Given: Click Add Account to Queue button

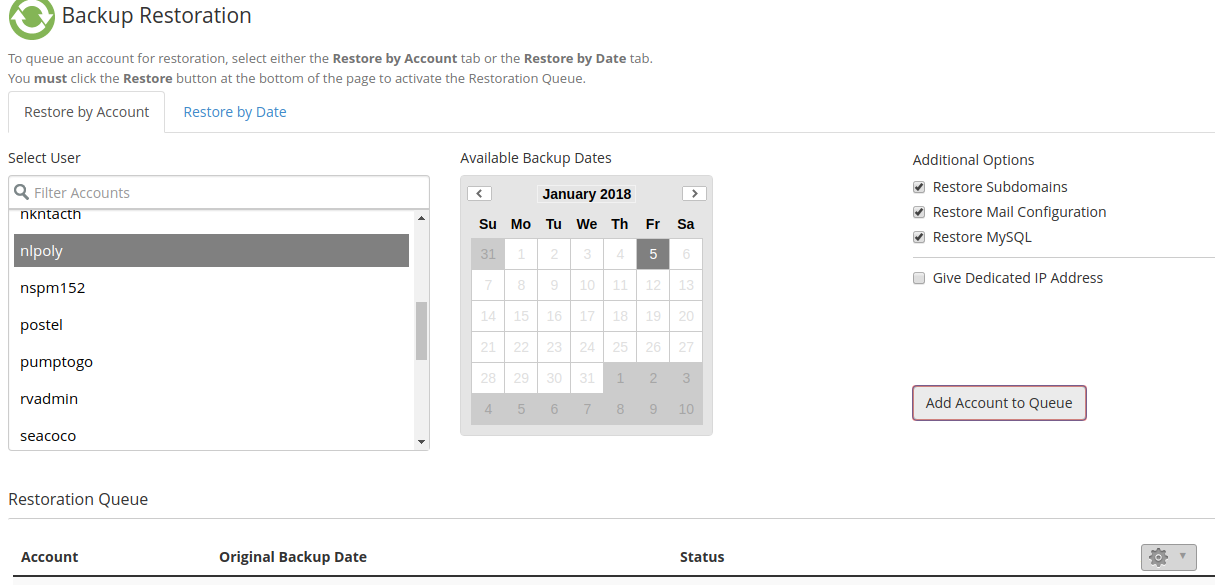Looking at the screenshot, I should tap(999, 403).
